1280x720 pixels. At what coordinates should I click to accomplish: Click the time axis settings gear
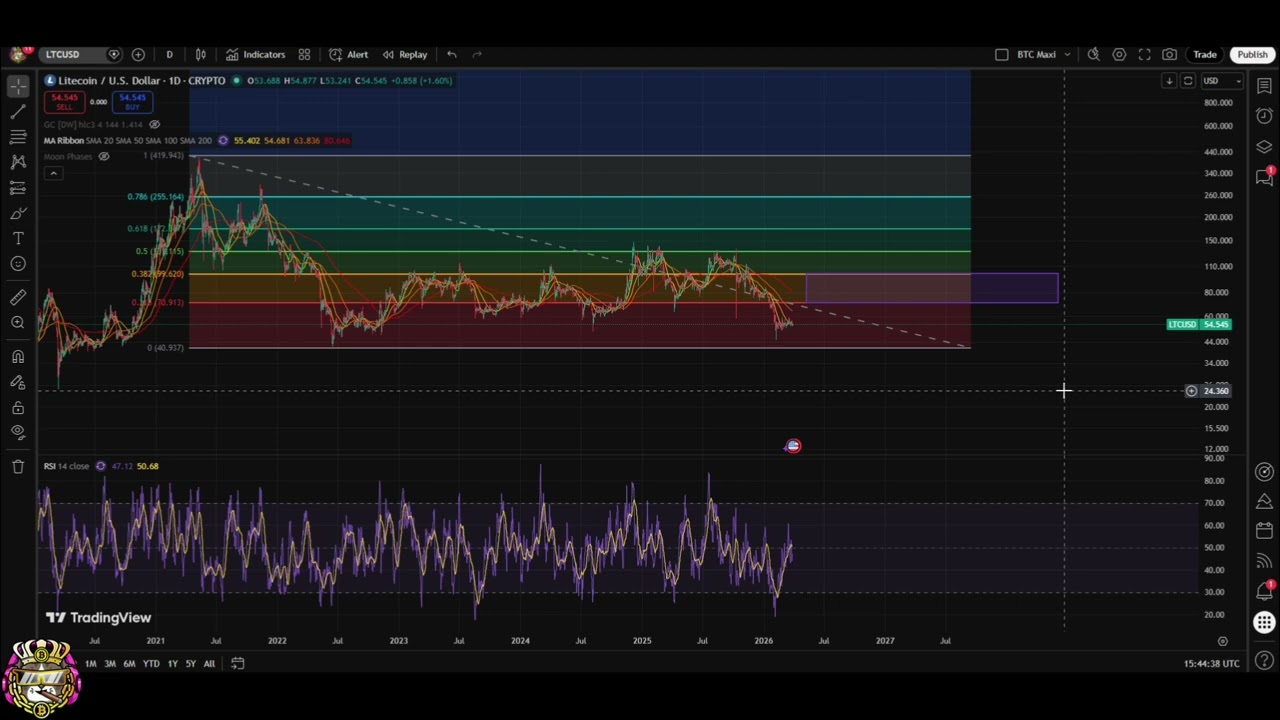click(x=1222, y=640)
